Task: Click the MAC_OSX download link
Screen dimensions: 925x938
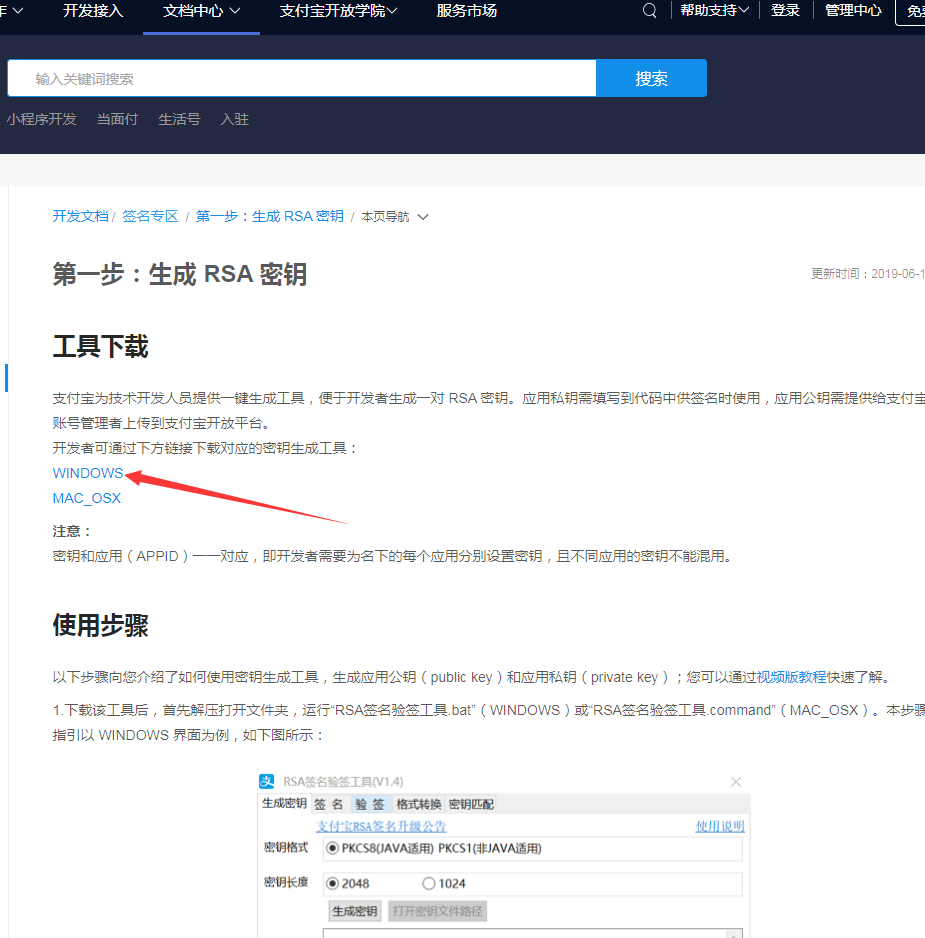Action: click(87, 498)
